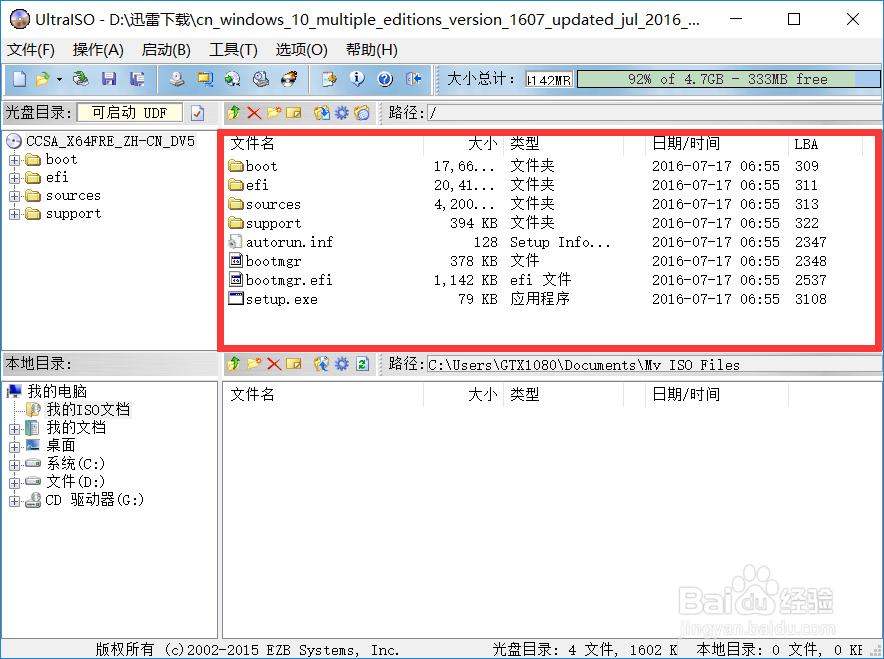The image size is (884, 659).
Task: Click the disc 路径 field showing /
Action: (654, 113)
